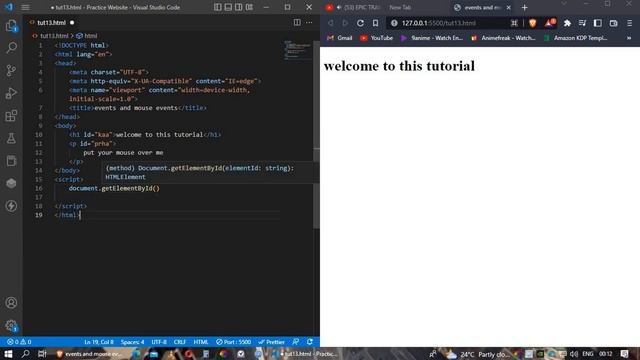The image size is (640, 360).
Task: Open the YouTube bookmark
Action: click(376, 38)
